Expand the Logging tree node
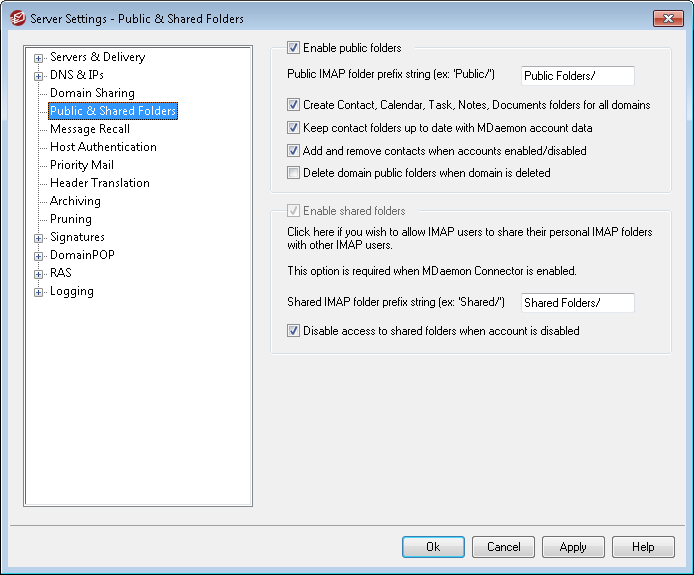This screenshot has height=575, width=694. pos(38,292)
